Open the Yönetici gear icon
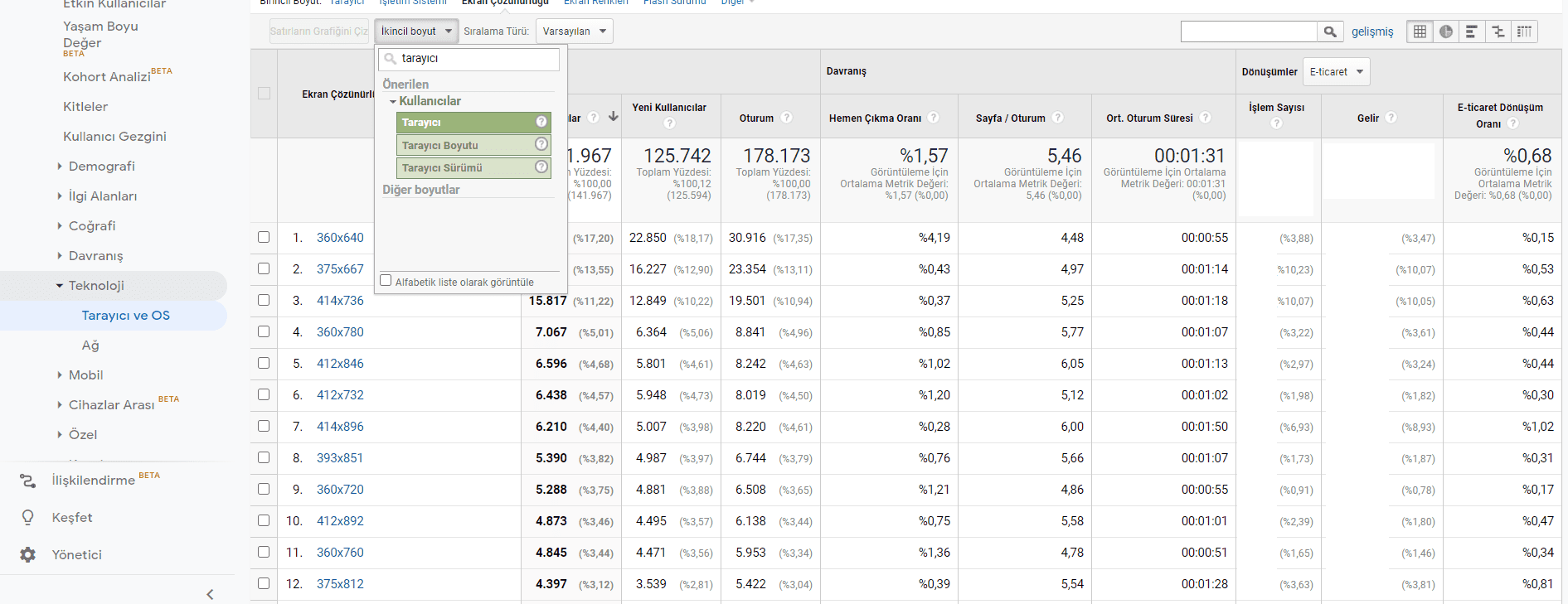The height and width of the screenshot is (604, 1568). 27,555
